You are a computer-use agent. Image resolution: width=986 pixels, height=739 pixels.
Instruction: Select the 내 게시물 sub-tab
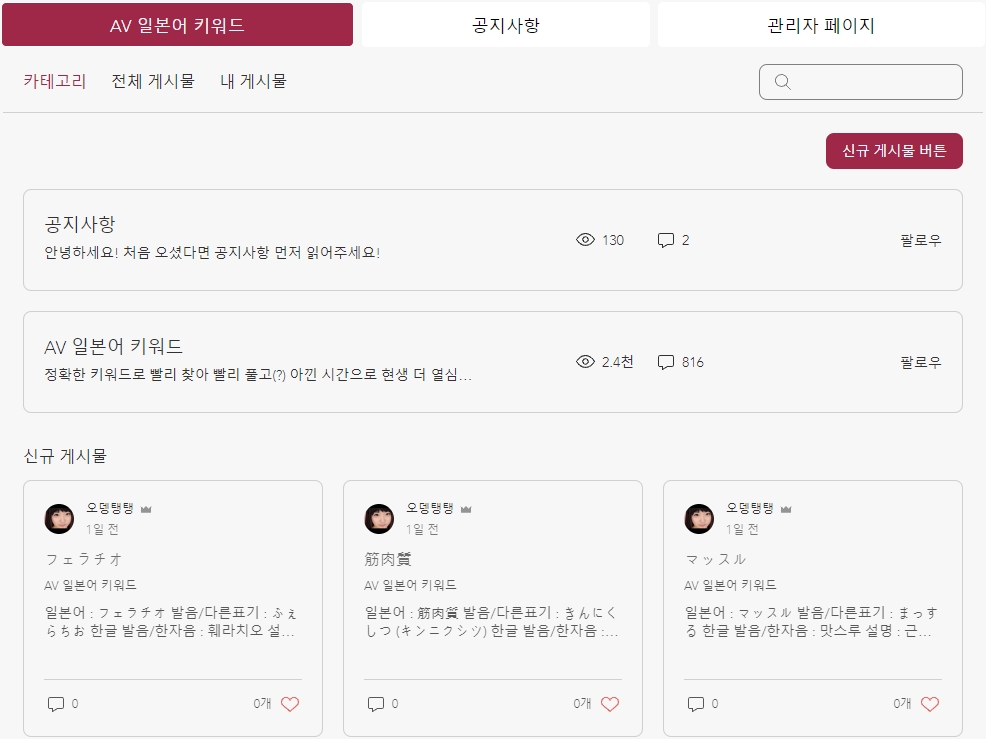tap(253, 81)
